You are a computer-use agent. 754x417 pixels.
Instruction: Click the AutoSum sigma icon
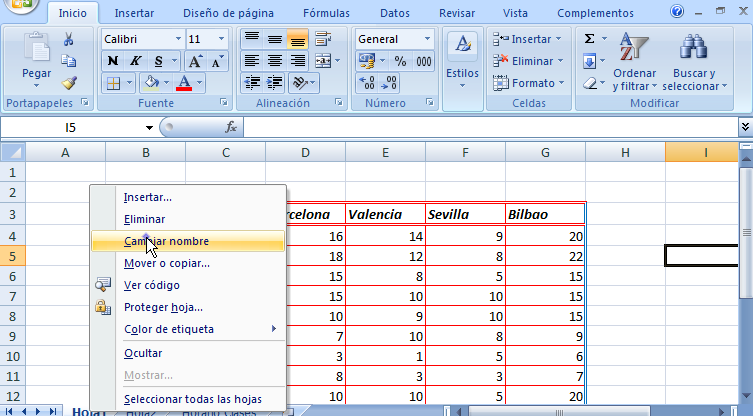[x=590, y=39]
